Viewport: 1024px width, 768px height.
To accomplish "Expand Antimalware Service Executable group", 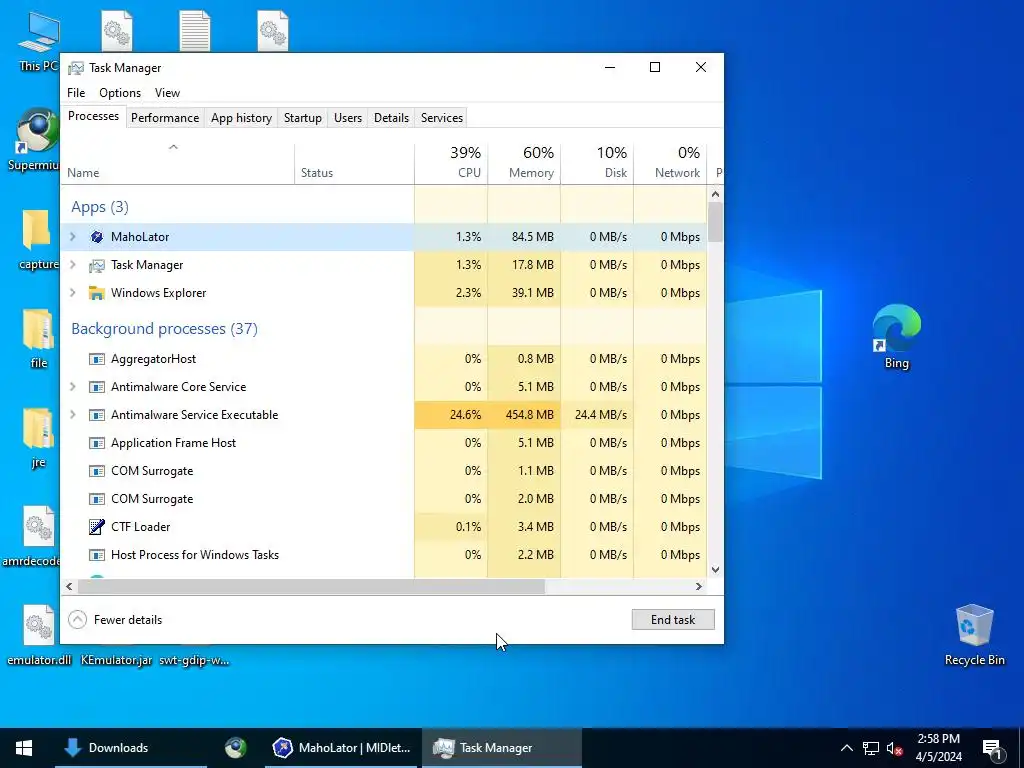I will pos(73,415).
